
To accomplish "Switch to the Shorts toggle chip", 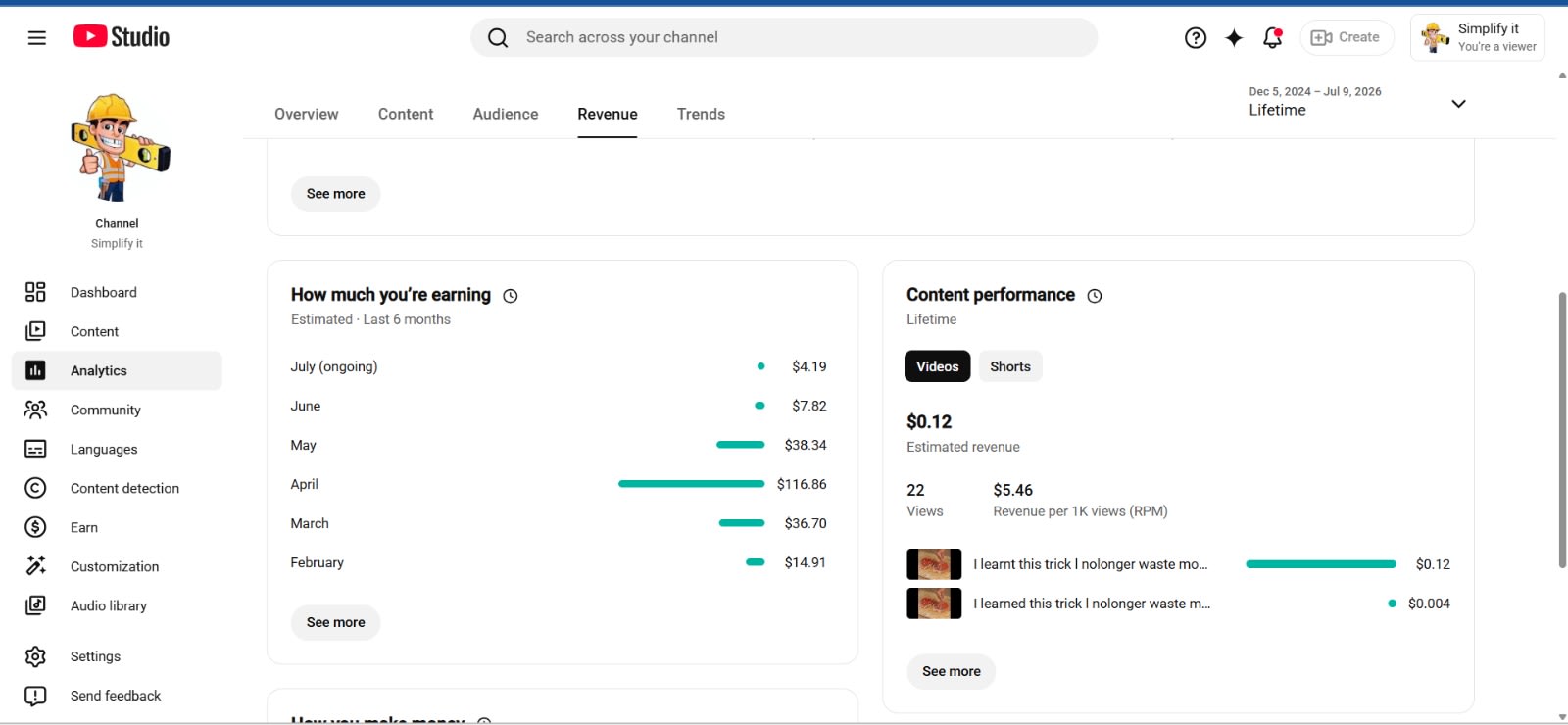I will coord(1010,366).
